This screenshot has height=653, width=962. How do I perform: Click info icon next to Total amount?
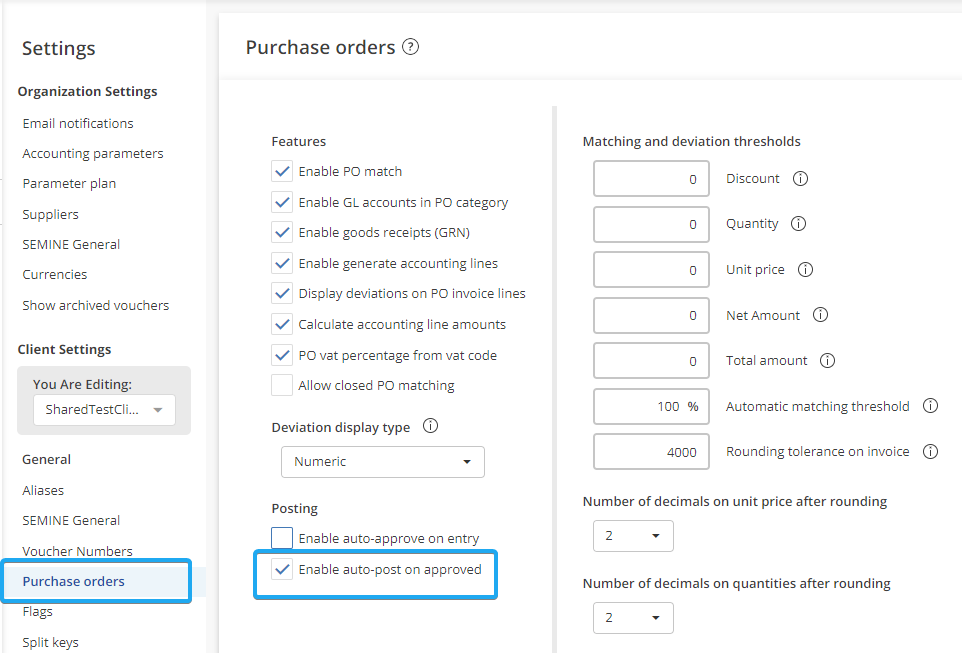click(x=827, y=361)
